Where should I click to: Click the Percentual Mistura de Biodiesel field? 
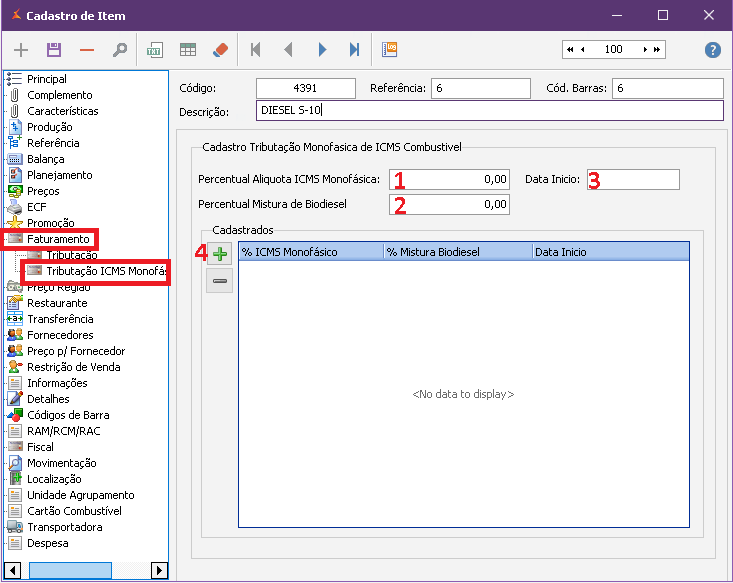[x=450, y=205]
